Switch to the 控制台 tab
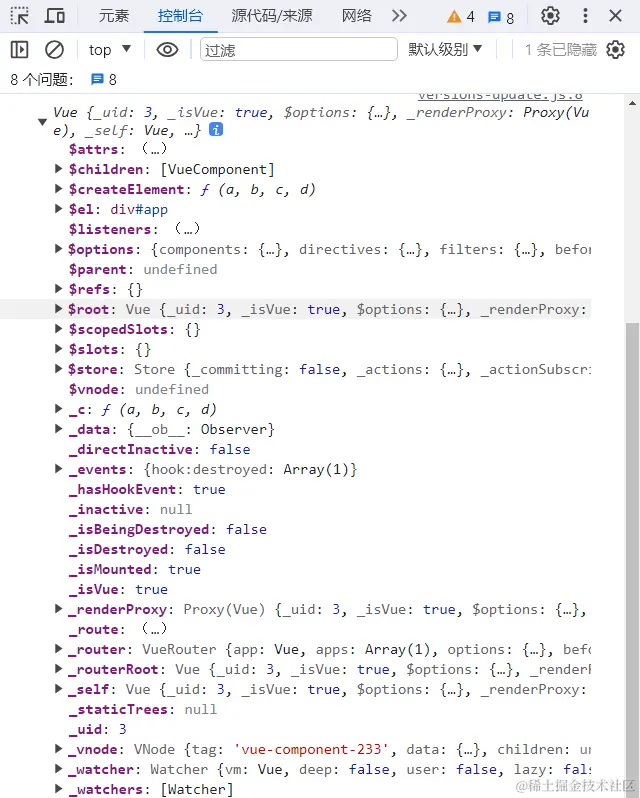This screenshot has height=798, width=640. pos(180,16)
